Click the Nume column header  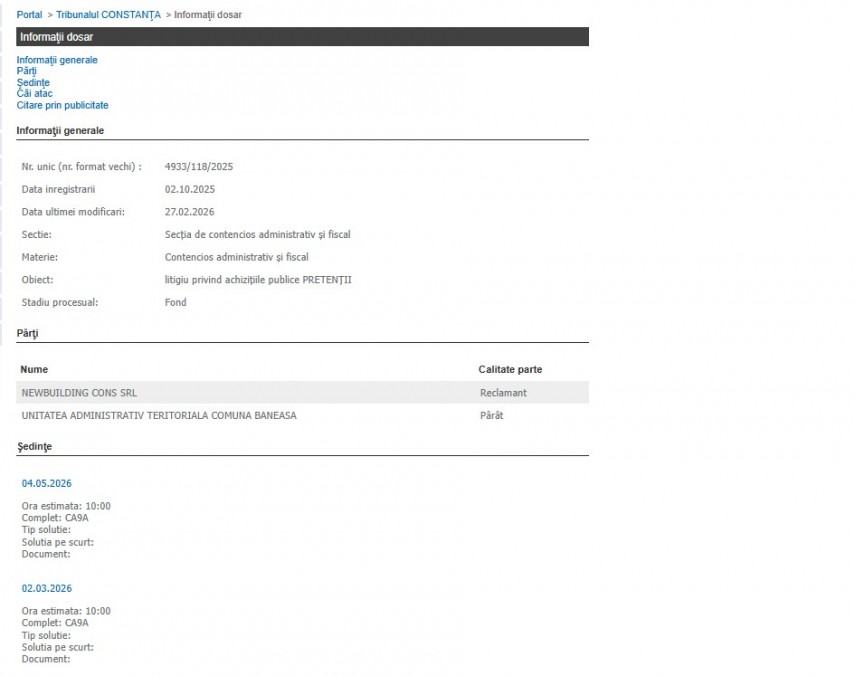[x=34, y=370]
